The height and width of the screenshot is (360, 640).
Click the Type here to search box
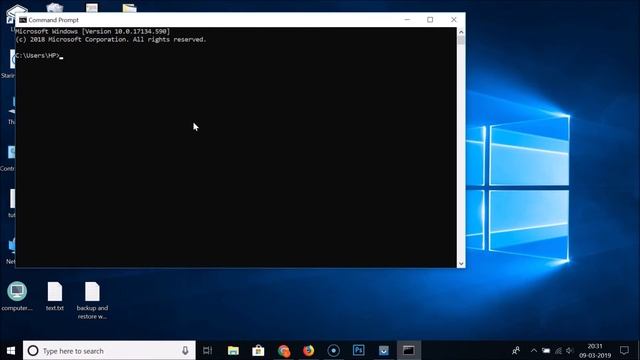(x=109, y=351)
